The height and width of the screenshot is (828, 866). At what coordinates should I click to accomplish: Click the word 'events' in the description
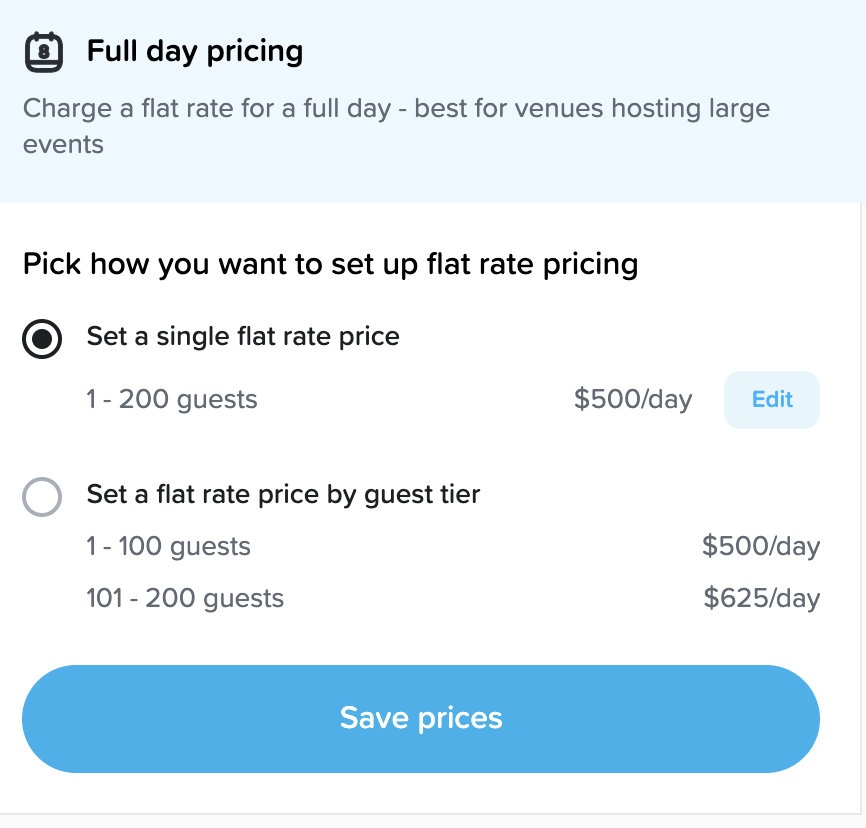(x=63, y=144)
